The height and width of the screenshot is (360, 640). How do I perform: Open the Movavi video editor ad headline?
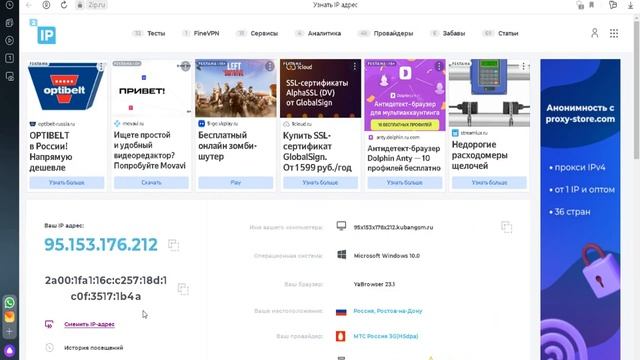(149, 150)
